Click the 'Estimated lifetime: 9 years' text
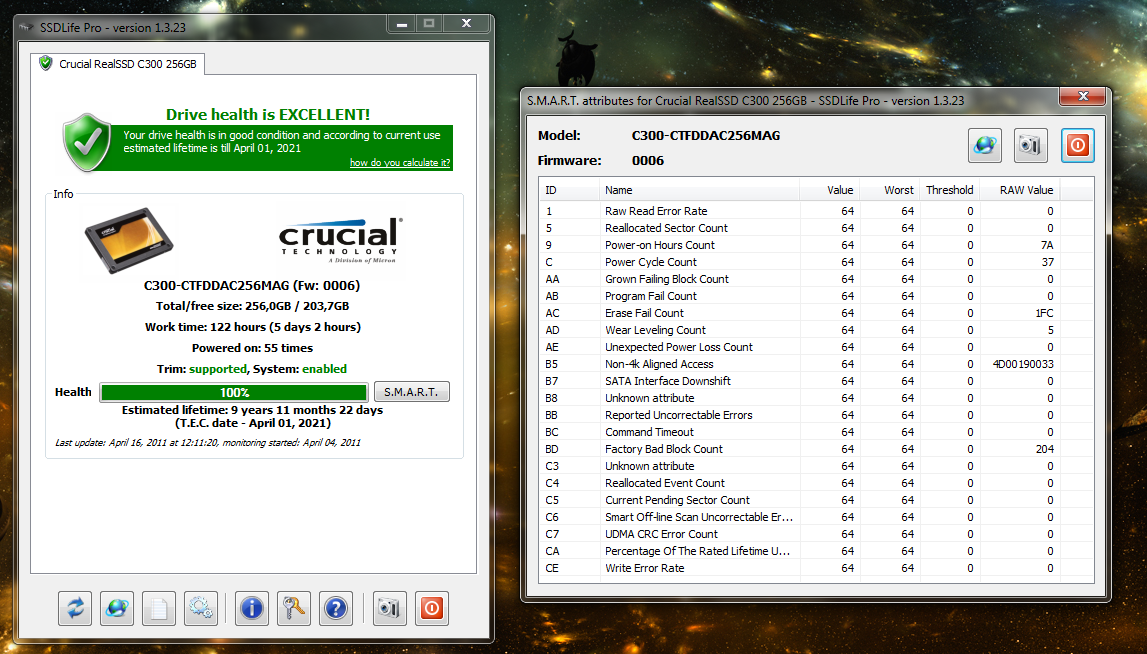 click(252, 410)
